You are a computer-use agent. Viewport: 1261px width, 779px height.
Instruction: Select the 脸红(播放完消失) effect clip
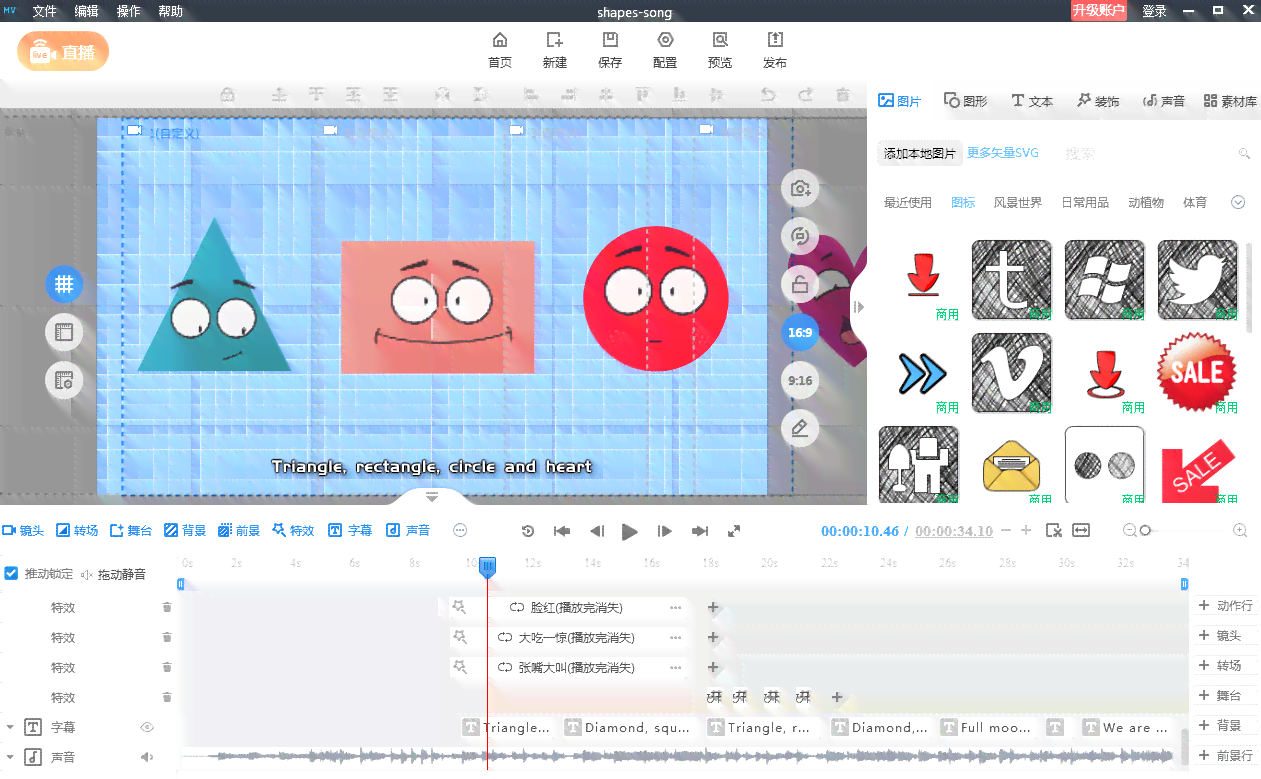point(566,607)
